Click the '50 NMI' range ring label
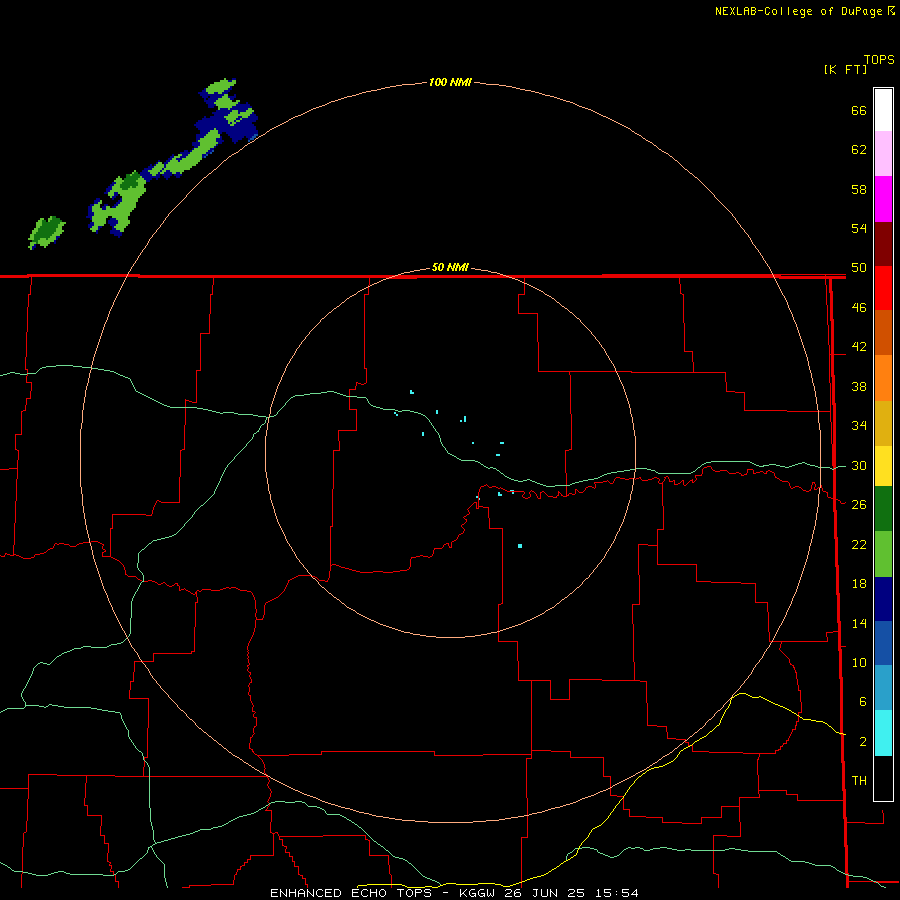Image resolution: width=900 pixels, height=900 pixels. (450, 267)
